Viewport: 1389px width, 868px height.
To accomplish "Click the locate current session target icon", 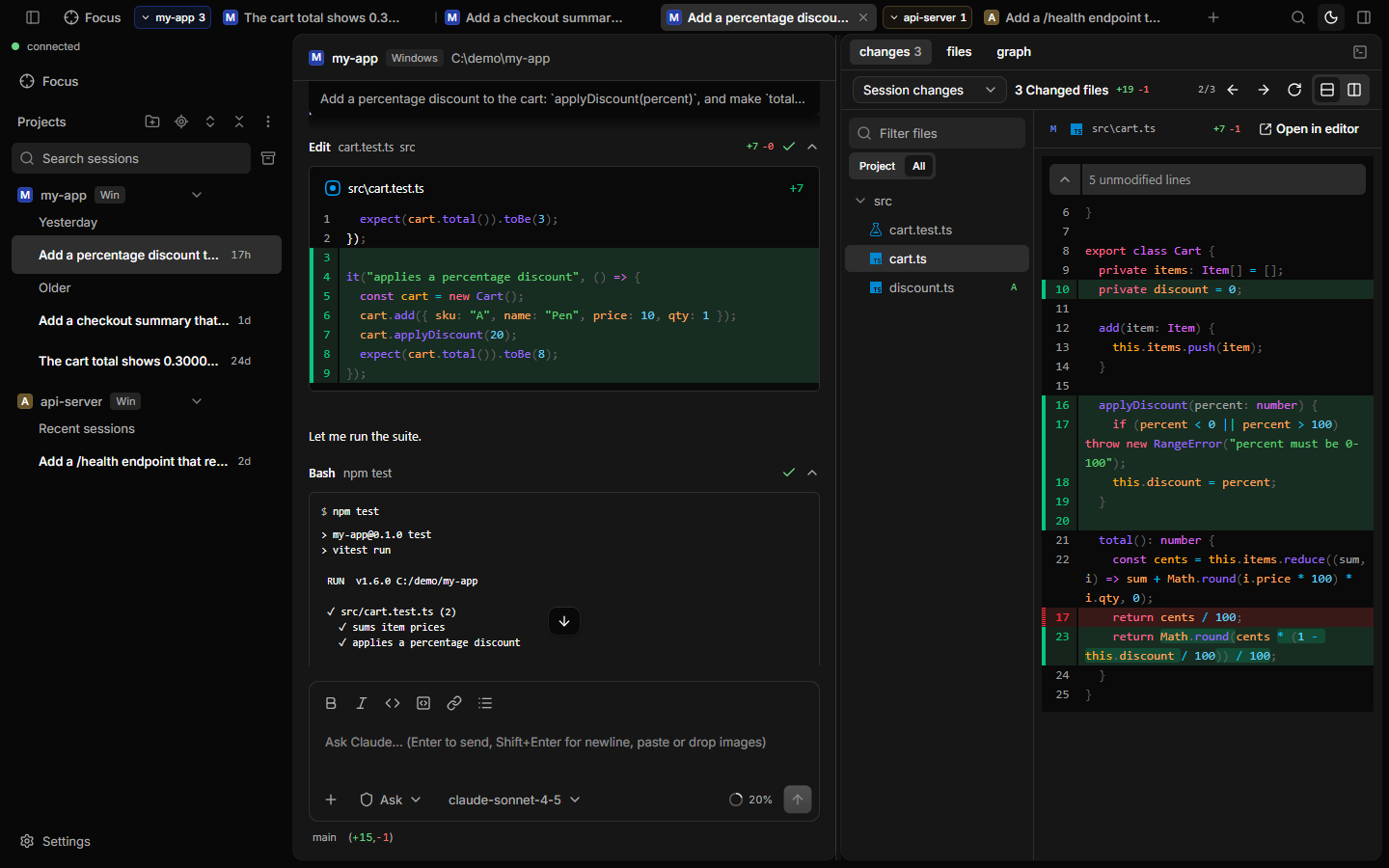I will coord(181,122).
